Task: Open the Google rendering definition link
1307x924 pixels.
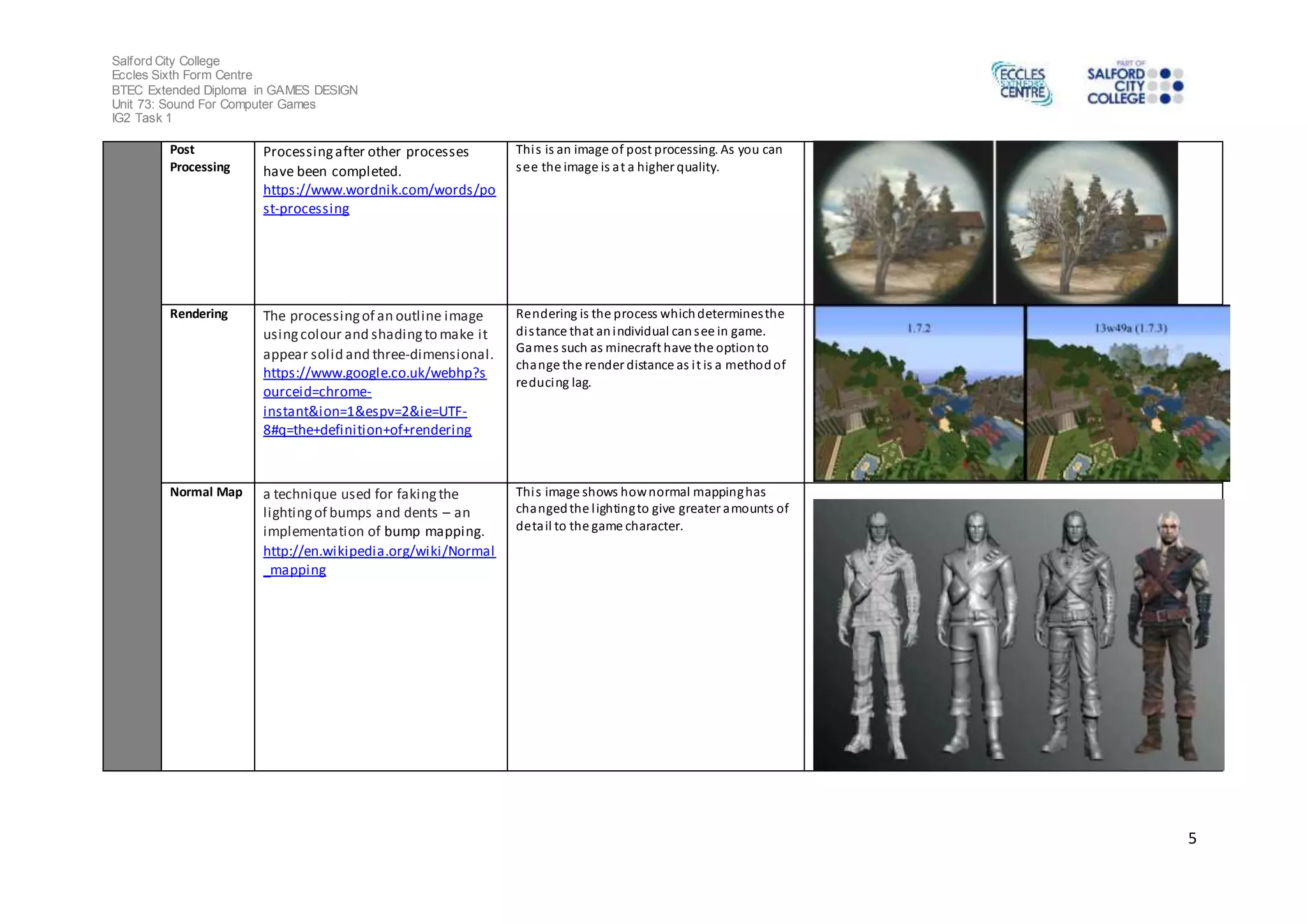Action: [x=375, y=401]
